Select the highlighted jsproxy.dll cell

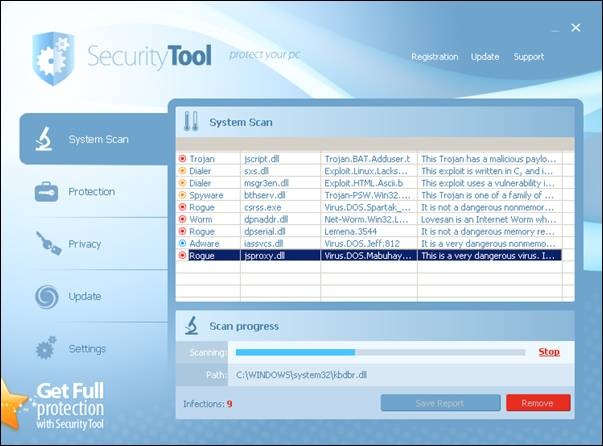(x=280, y=255)
